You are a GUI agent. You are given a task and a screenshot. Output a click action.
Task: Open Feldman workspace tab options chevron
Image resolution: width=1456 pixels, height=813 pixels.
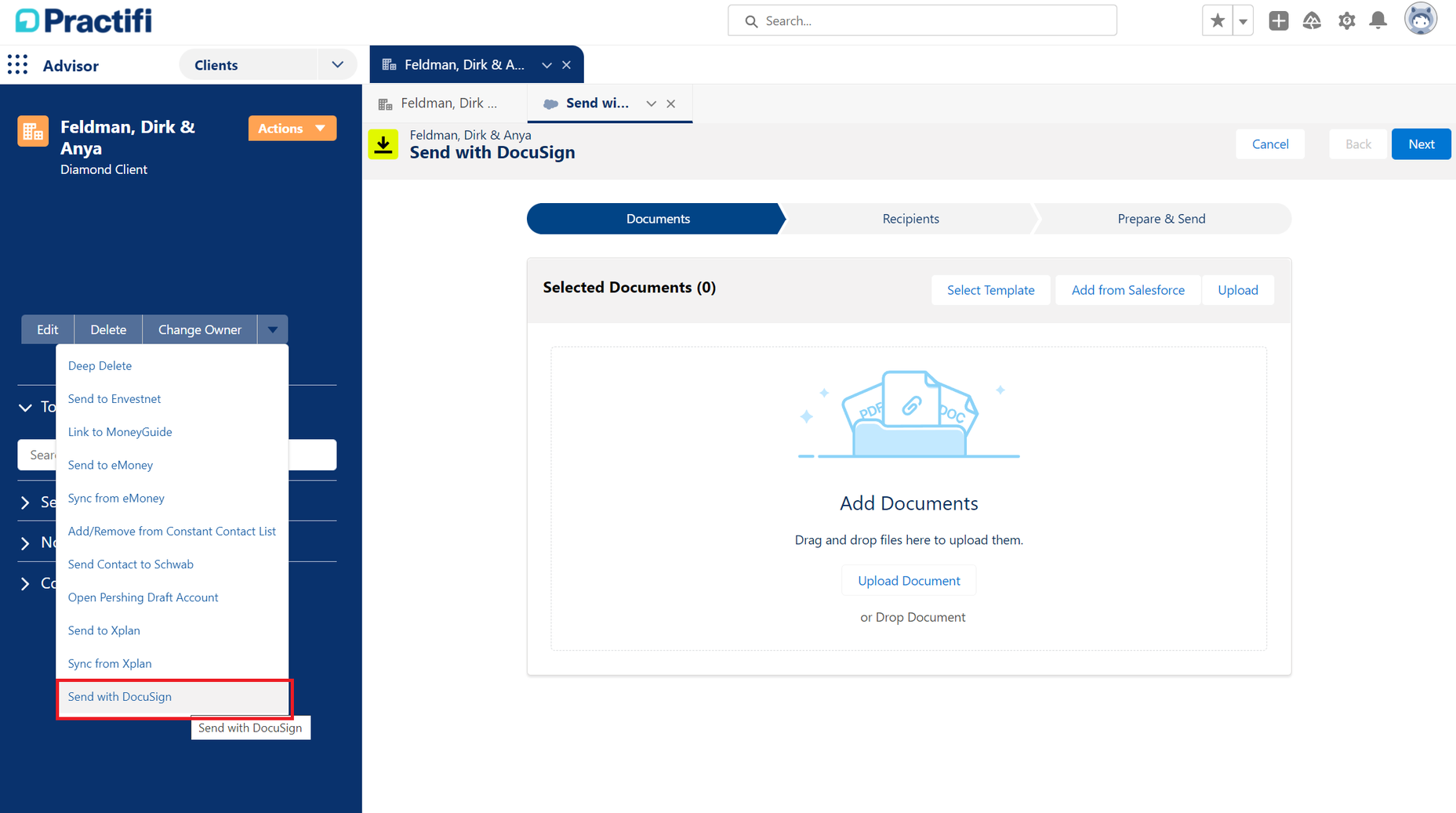pos(546,65)
